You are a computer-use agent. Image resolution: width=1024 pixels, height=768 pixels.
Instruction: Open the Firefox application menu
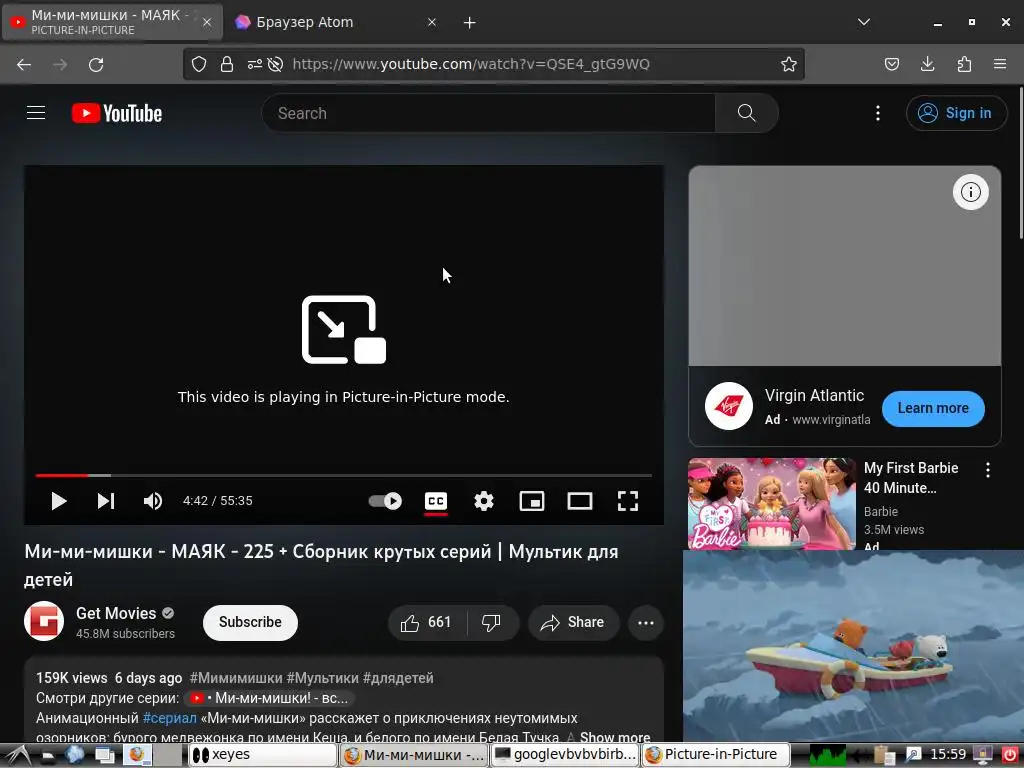[x=1000, y=64]
